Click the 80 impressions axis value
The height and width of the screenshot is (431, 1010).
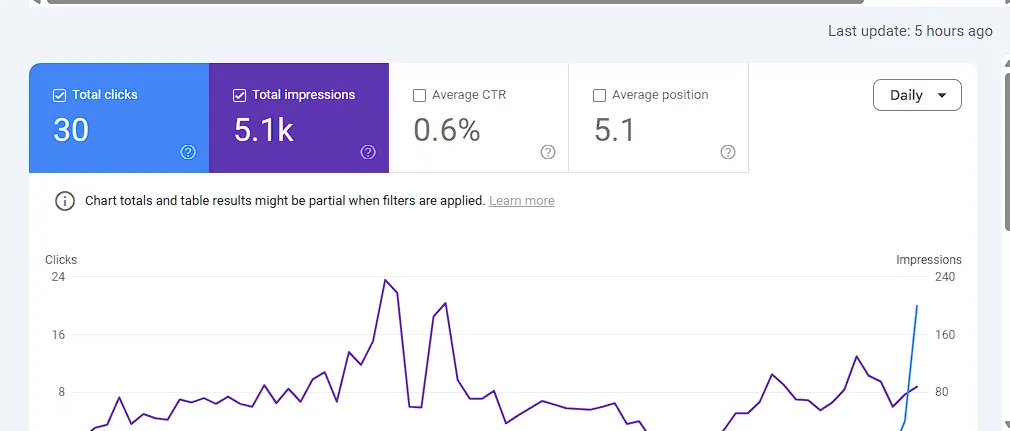pos(941,392)
